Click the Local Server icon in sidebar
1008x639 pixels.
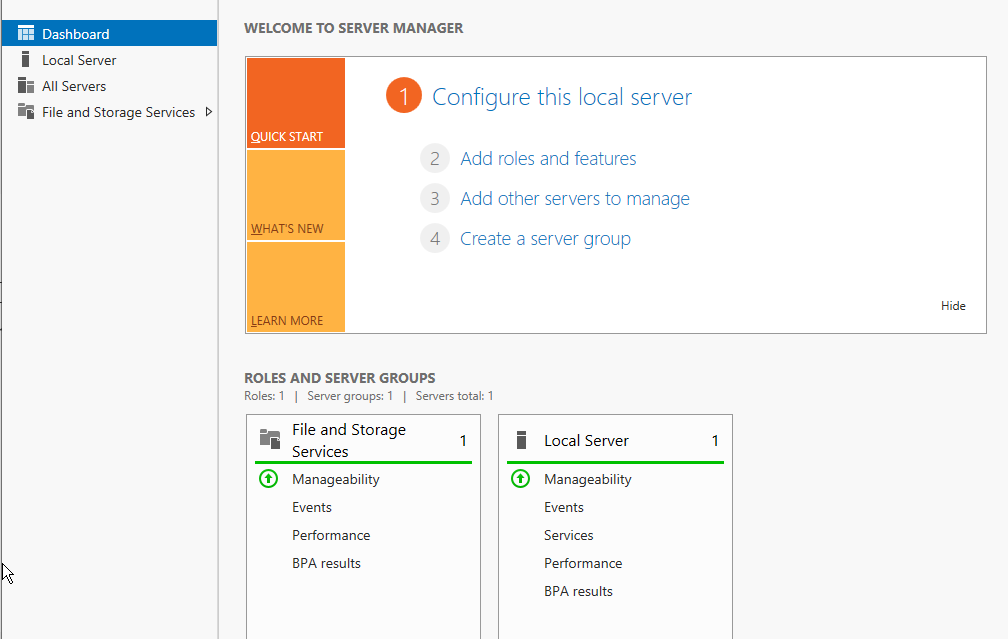click(26, 60)
